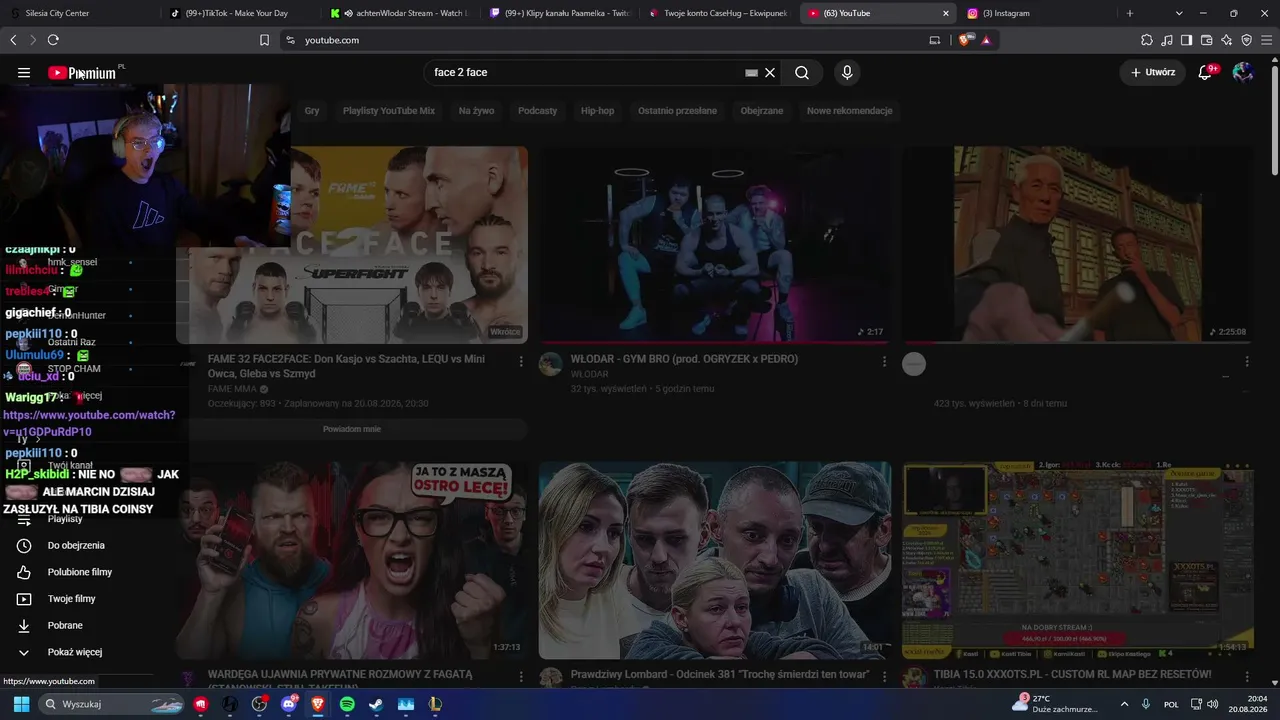Open Brave Leo AI sparkle icon
Image resolution: width=1280 pixels, height=720 pixels.
tap(1226, 40)
